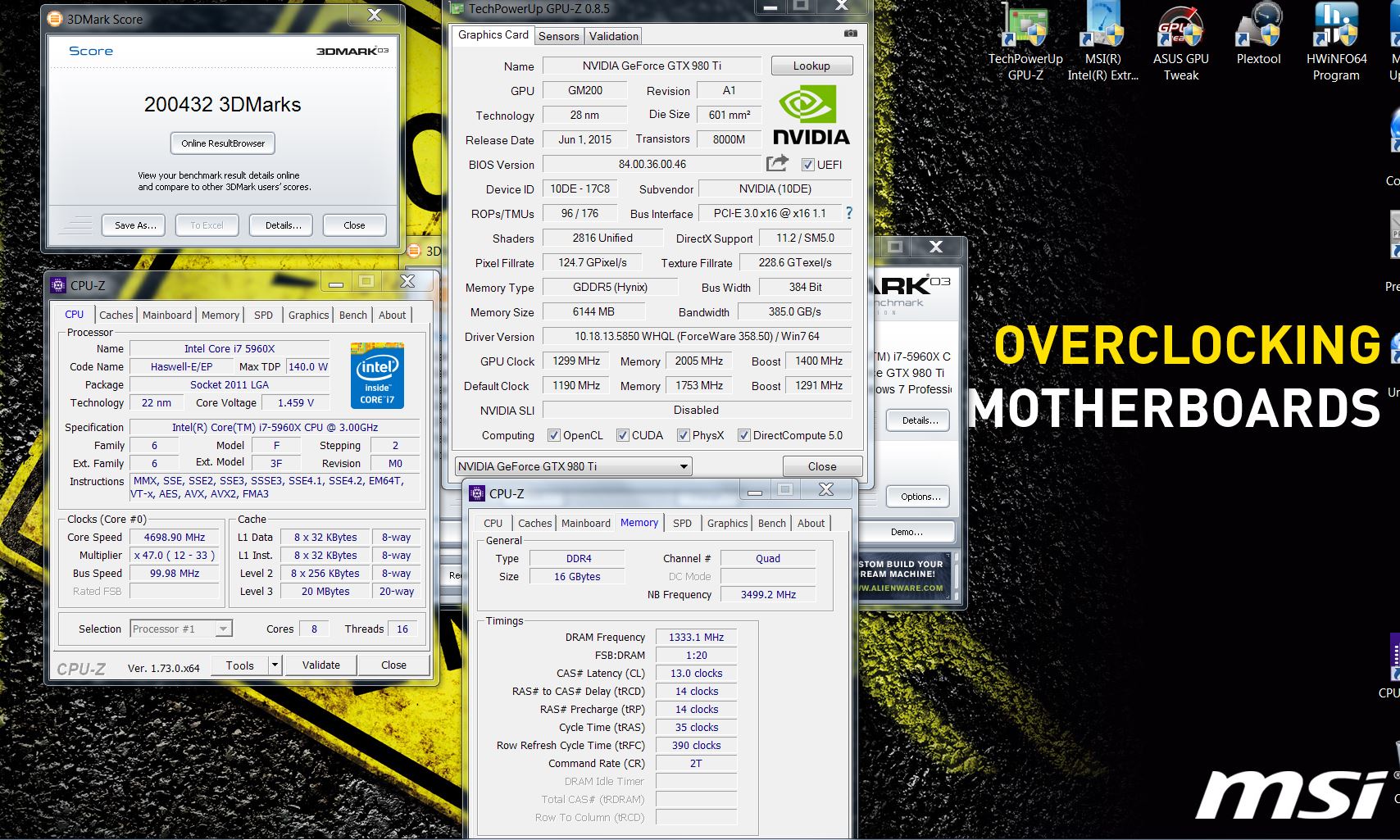Open TechPowerUp GPU-Z desktop shortcut
The image size is (1400, 840).
tap(1025, 41)
